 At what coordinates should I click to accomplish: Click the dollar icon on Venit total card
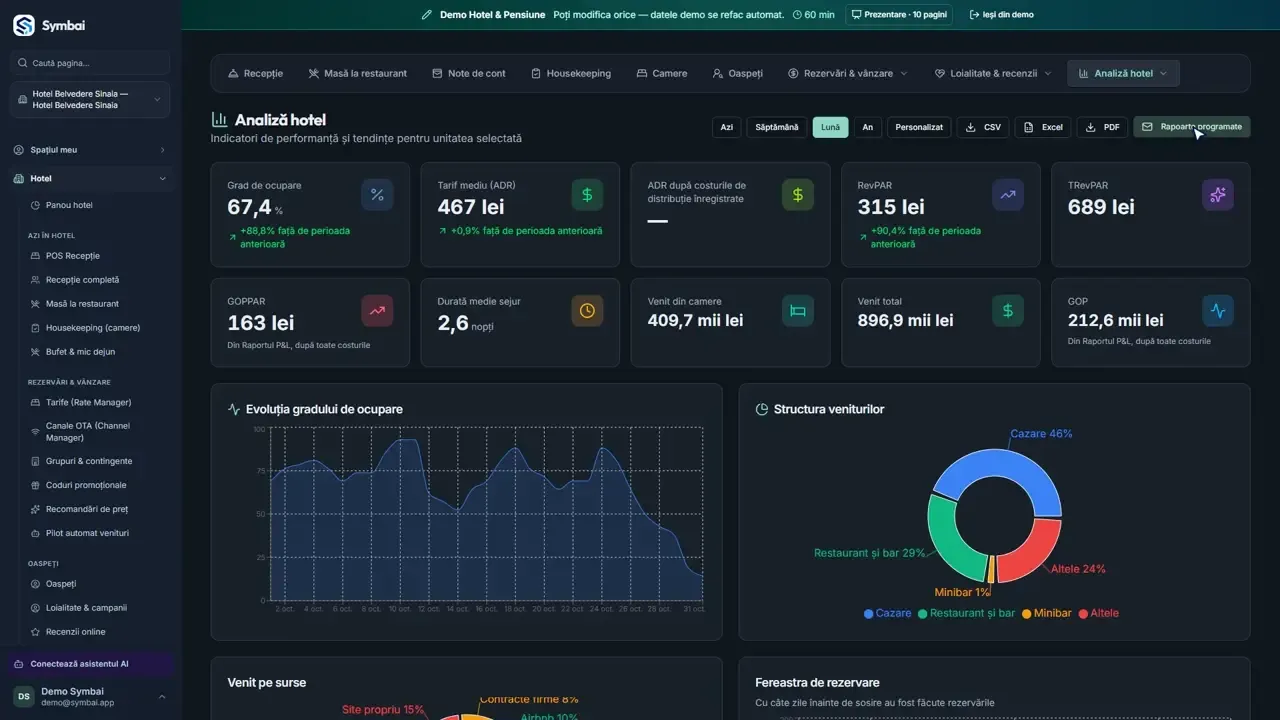(1008, 311)
